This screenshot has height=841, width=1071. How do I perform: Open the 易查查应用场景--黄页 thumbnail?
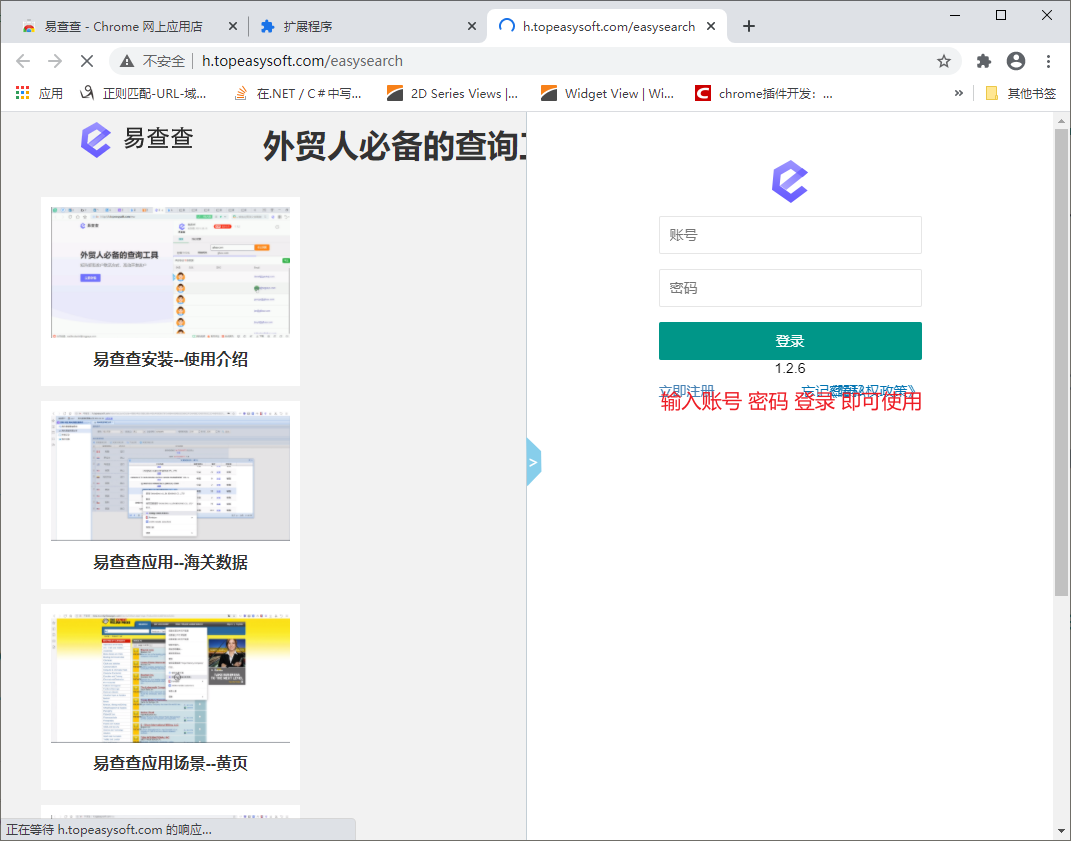tap(170, 678)
